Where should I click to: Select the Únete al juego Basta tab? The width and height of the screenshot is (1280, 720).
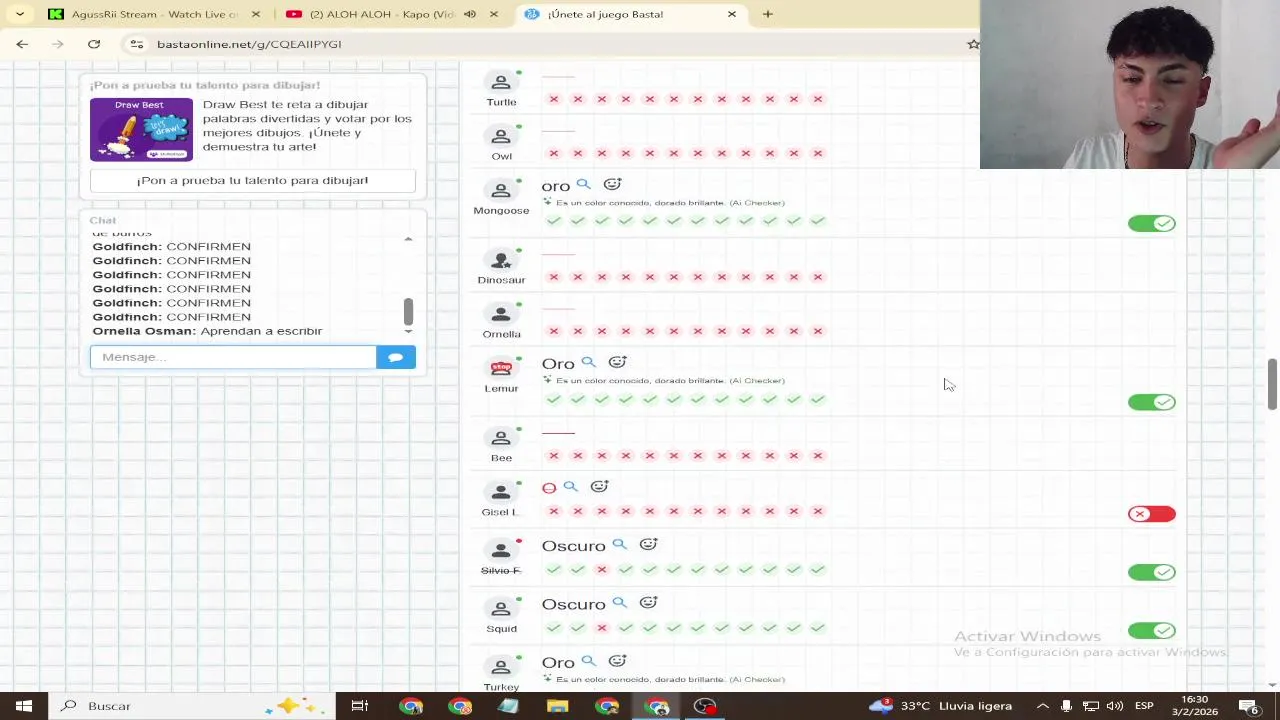pos(632,14)
